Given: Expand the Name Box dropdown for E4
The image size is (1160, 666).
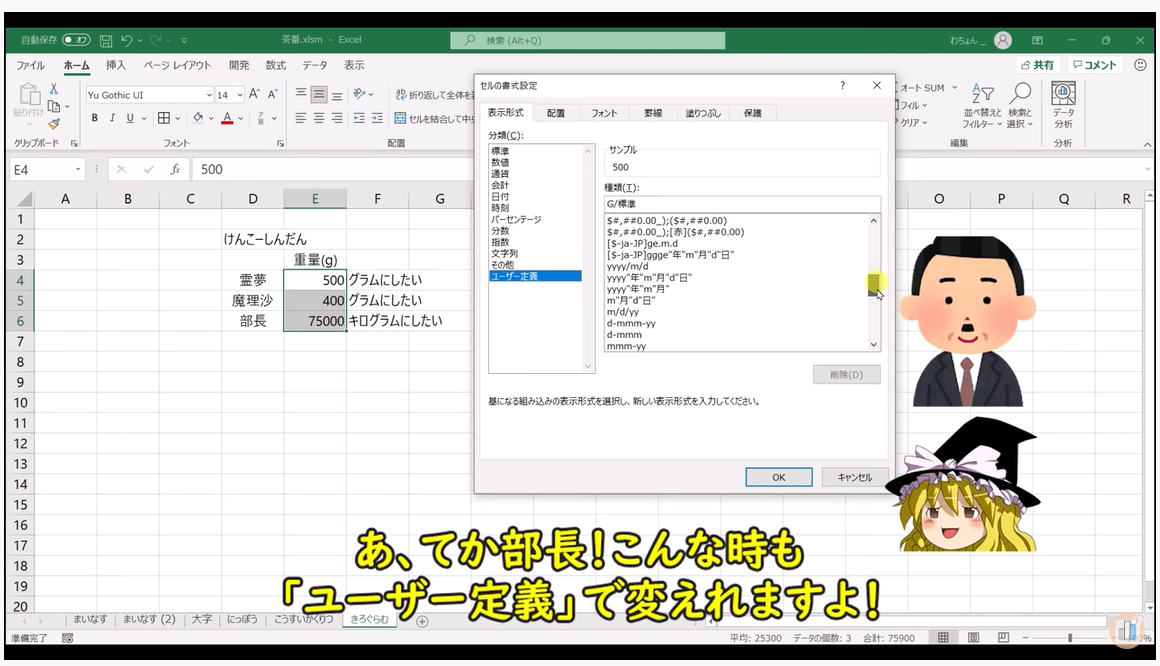Looking at the screenshot, I should tap(78, 170).
